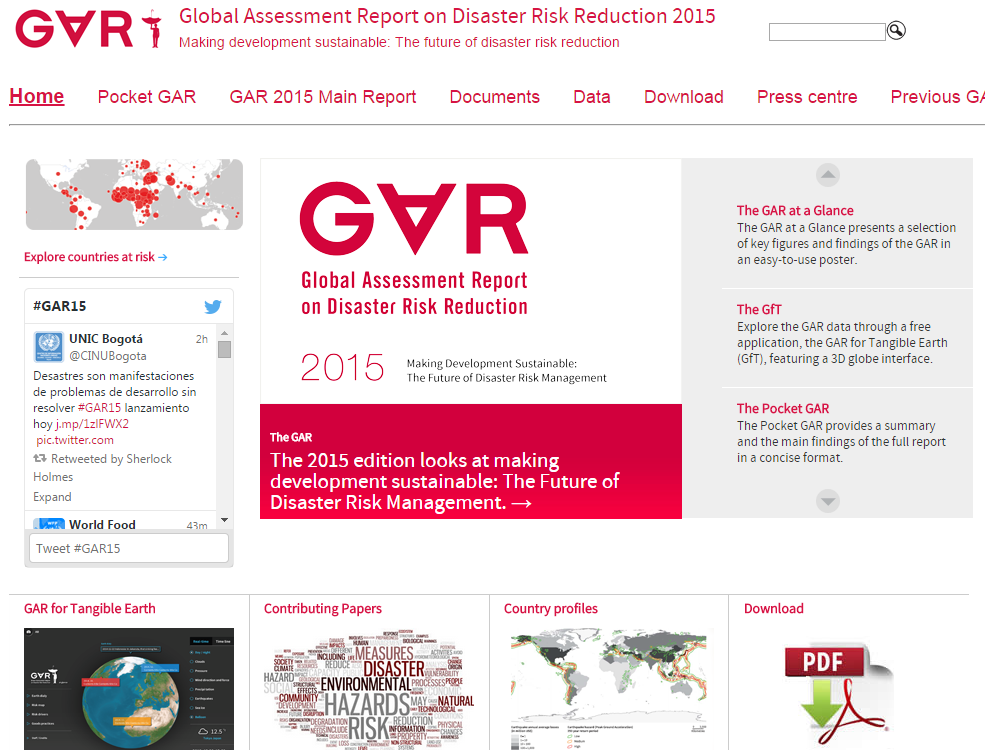The height and width of the screenshot is (750, 985).
Task: Open The Pocket GAR heading in side panel
Action: pyautogui.click(x=783, y=408)
